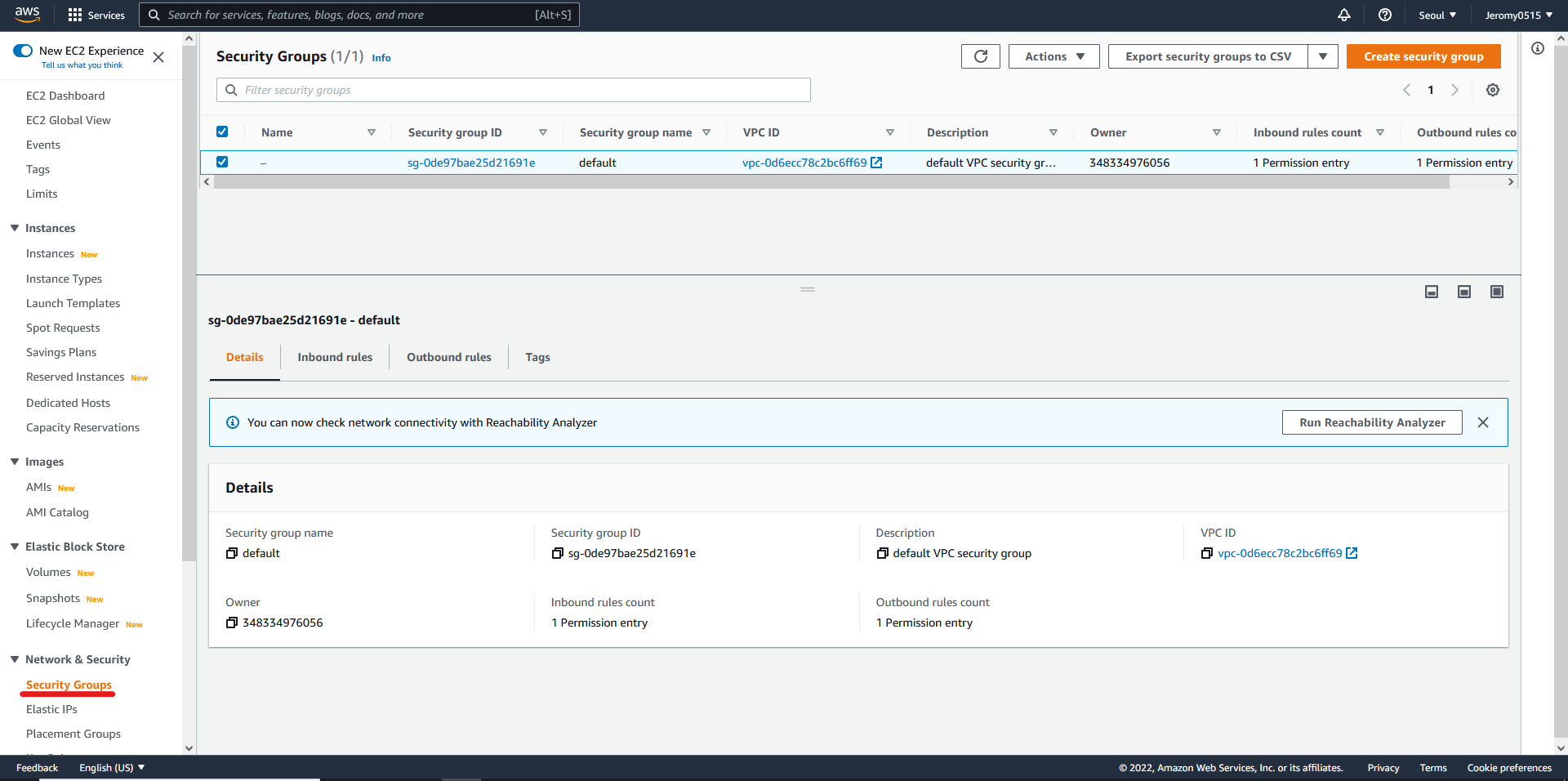Open Cookie preferences in footer
The height and width of the screenshot is (781, 1568).
(1509, 768)
